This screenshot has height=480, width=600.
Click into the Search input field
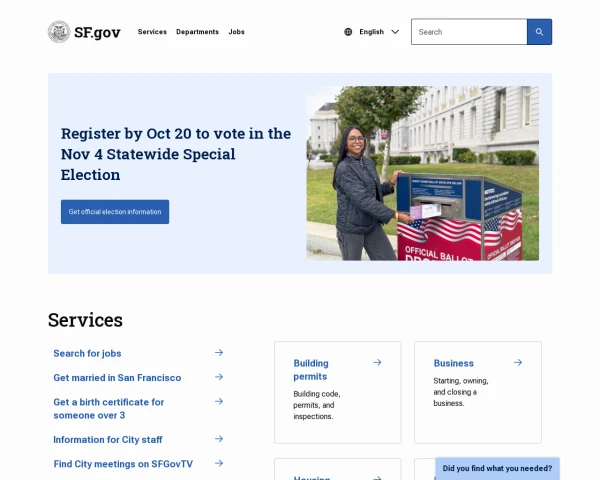(469, 32)
